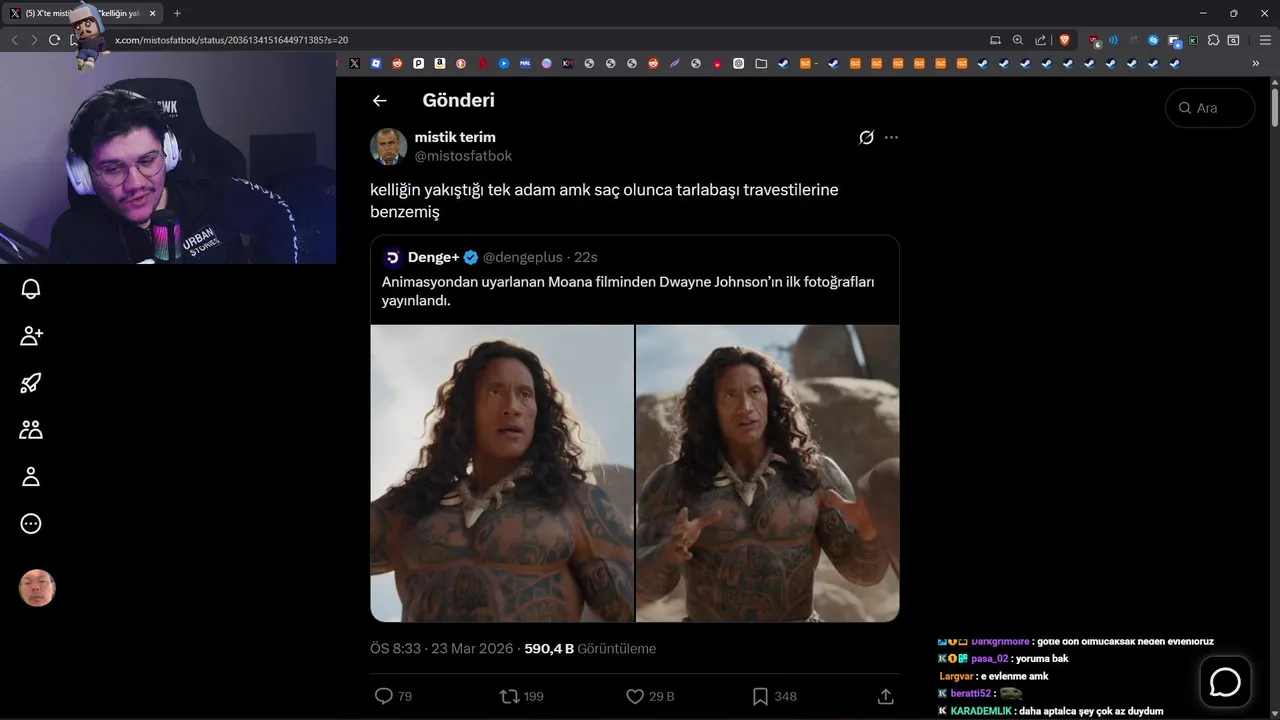The height and width of the screenshot is (720, 1280).
Task: Click the install-app icon in address bar
Action: 995,40
